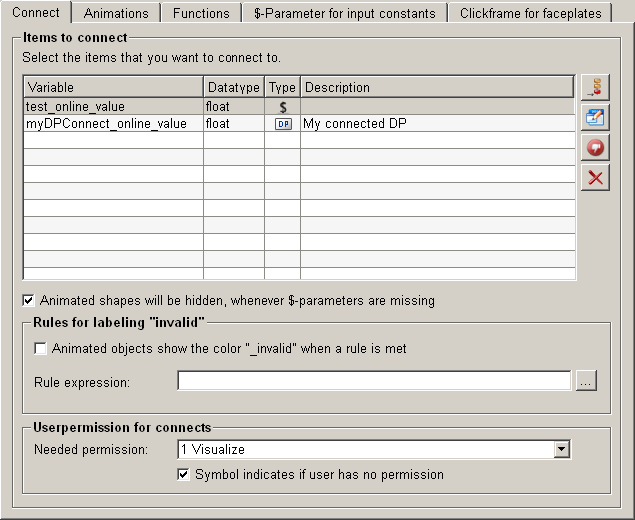Open the Clickframe for faceplates tab
This screenshot has width=635, height=520.
pyautogui.click(x=531, y=13)
